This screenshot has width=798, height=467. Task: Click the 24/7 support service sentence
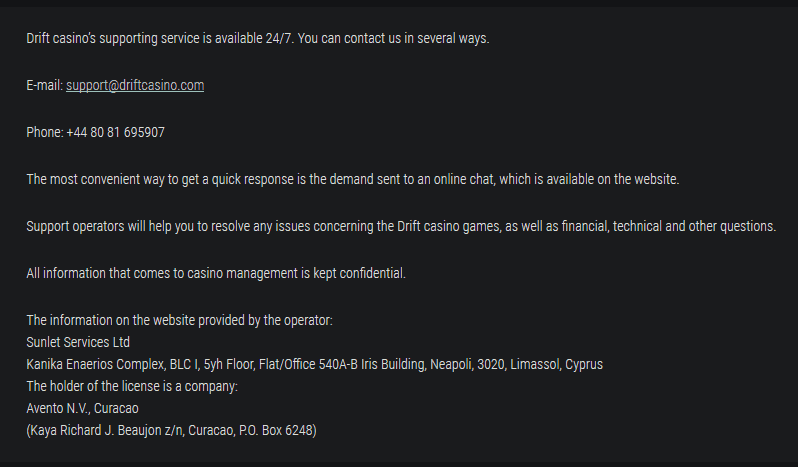pyautogui.click(x=258, y=39)
